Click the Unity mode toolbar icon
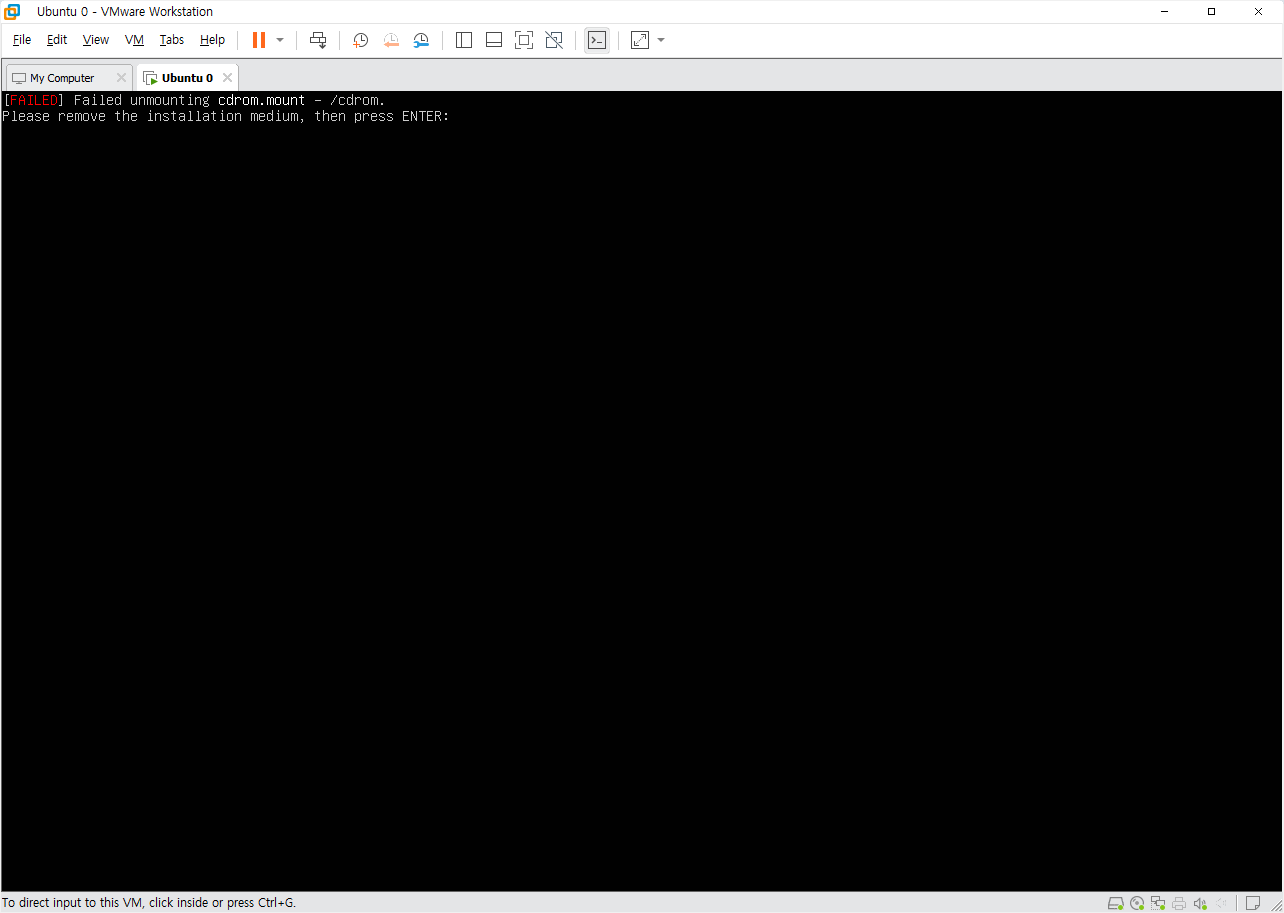Image resolution: width=1284 pixels, height=913 pixels. pyautogui.click(x=554, y=40)
